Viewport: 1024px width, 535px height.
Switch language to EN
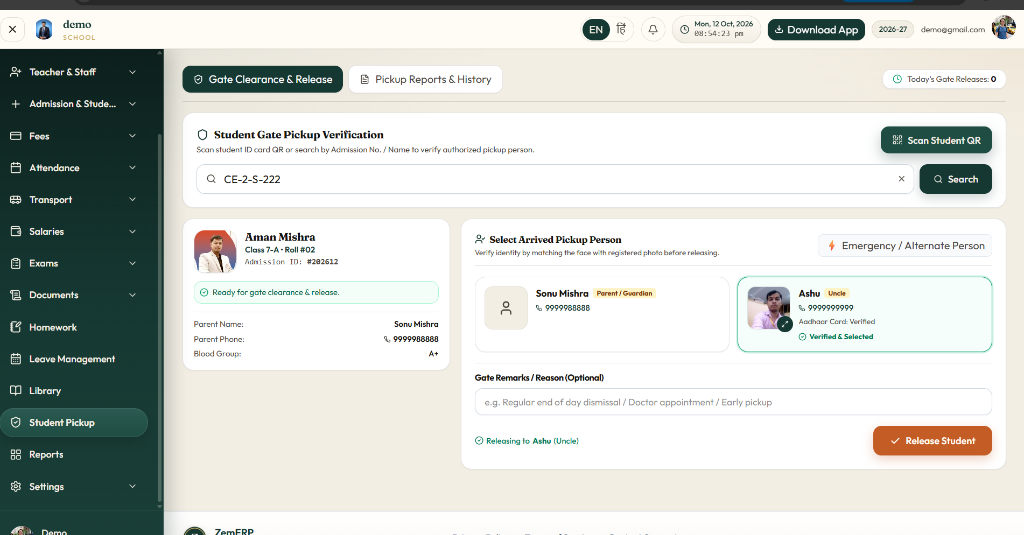[x=596, y=29]
